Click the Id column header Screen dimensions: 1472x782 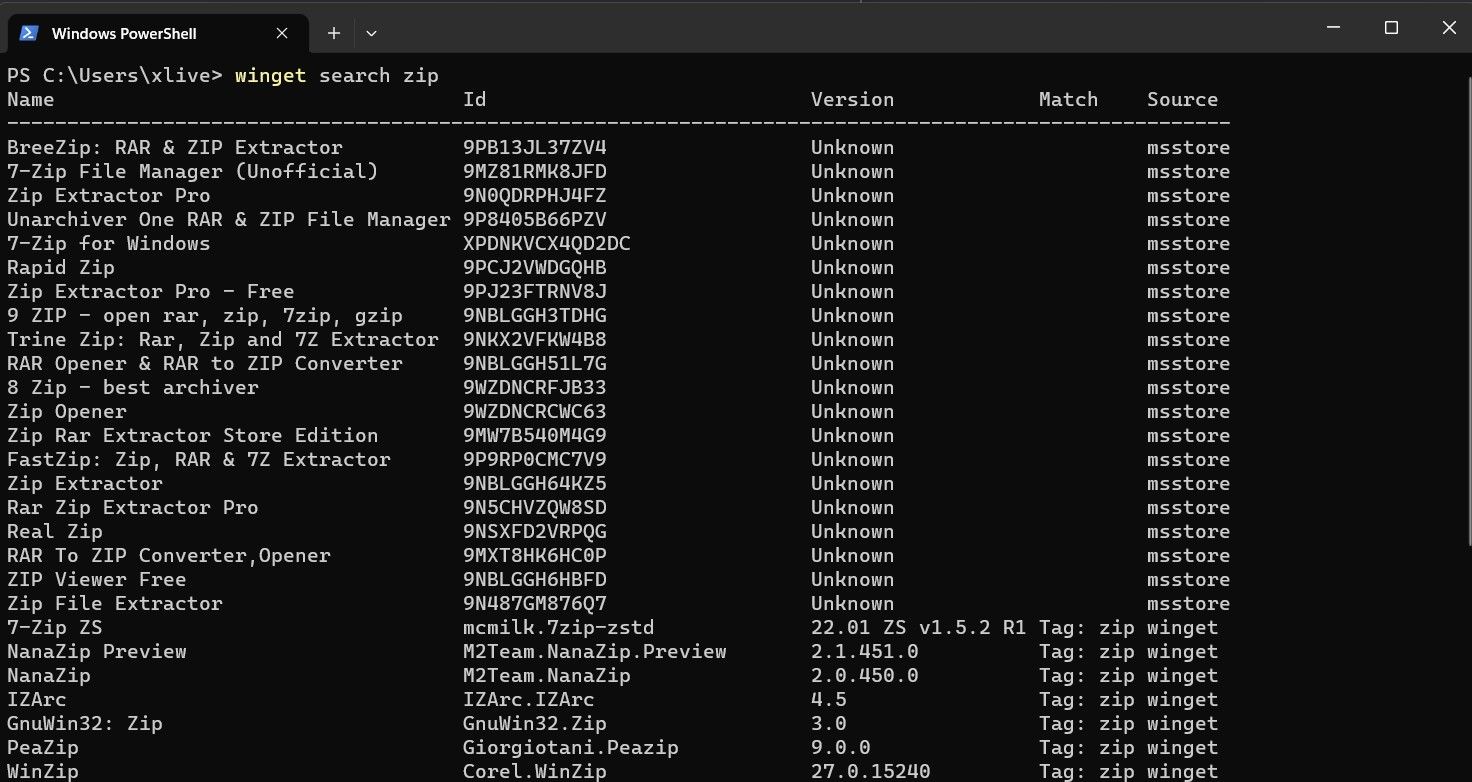[x=474, y=99]
